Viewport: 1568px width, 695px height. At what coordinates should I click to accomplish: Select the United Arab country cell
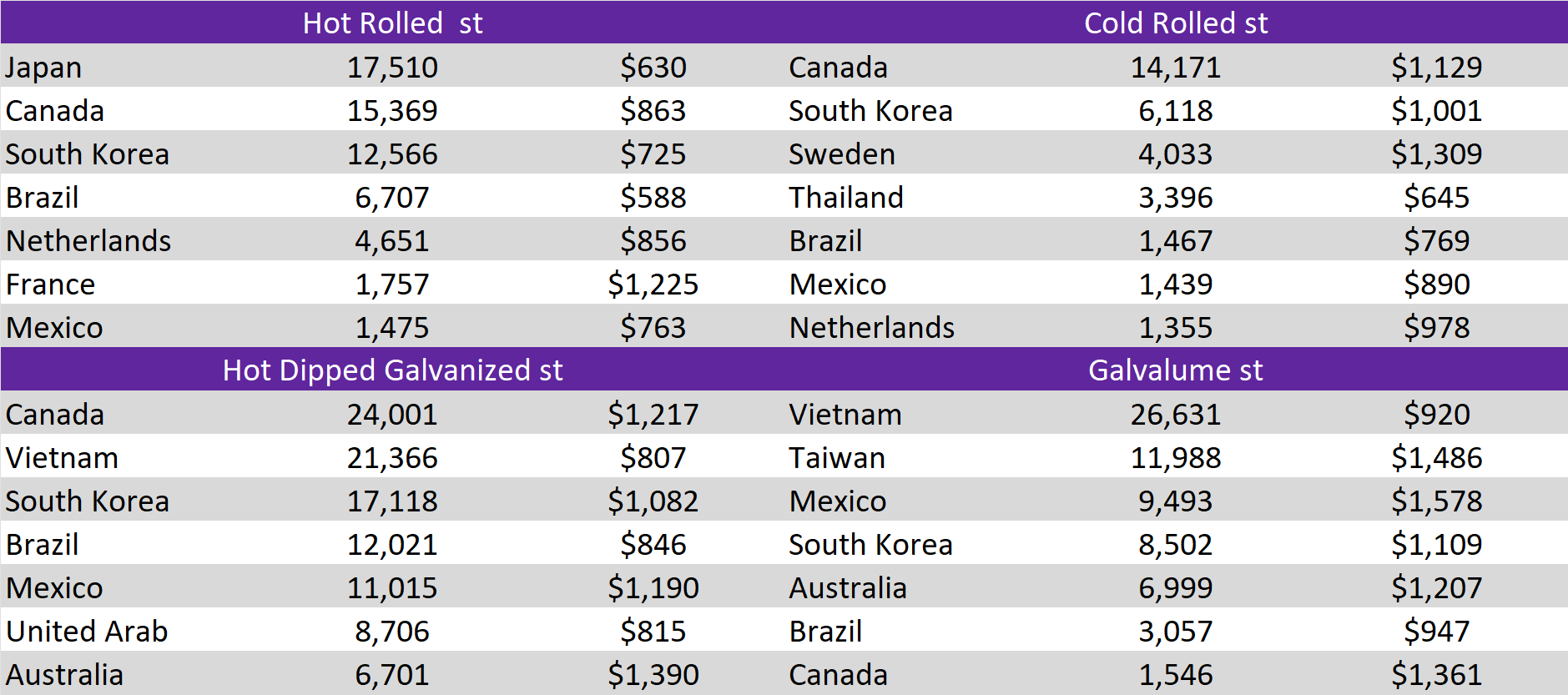87,632
